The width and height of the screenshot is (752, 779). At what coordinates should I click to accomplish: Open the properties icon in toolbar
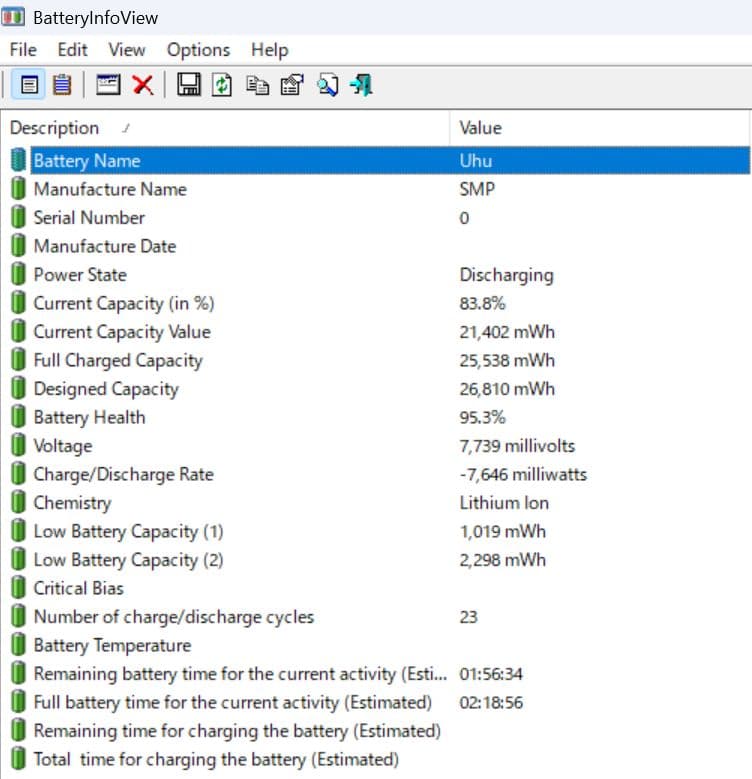click(x=291, y=86)
